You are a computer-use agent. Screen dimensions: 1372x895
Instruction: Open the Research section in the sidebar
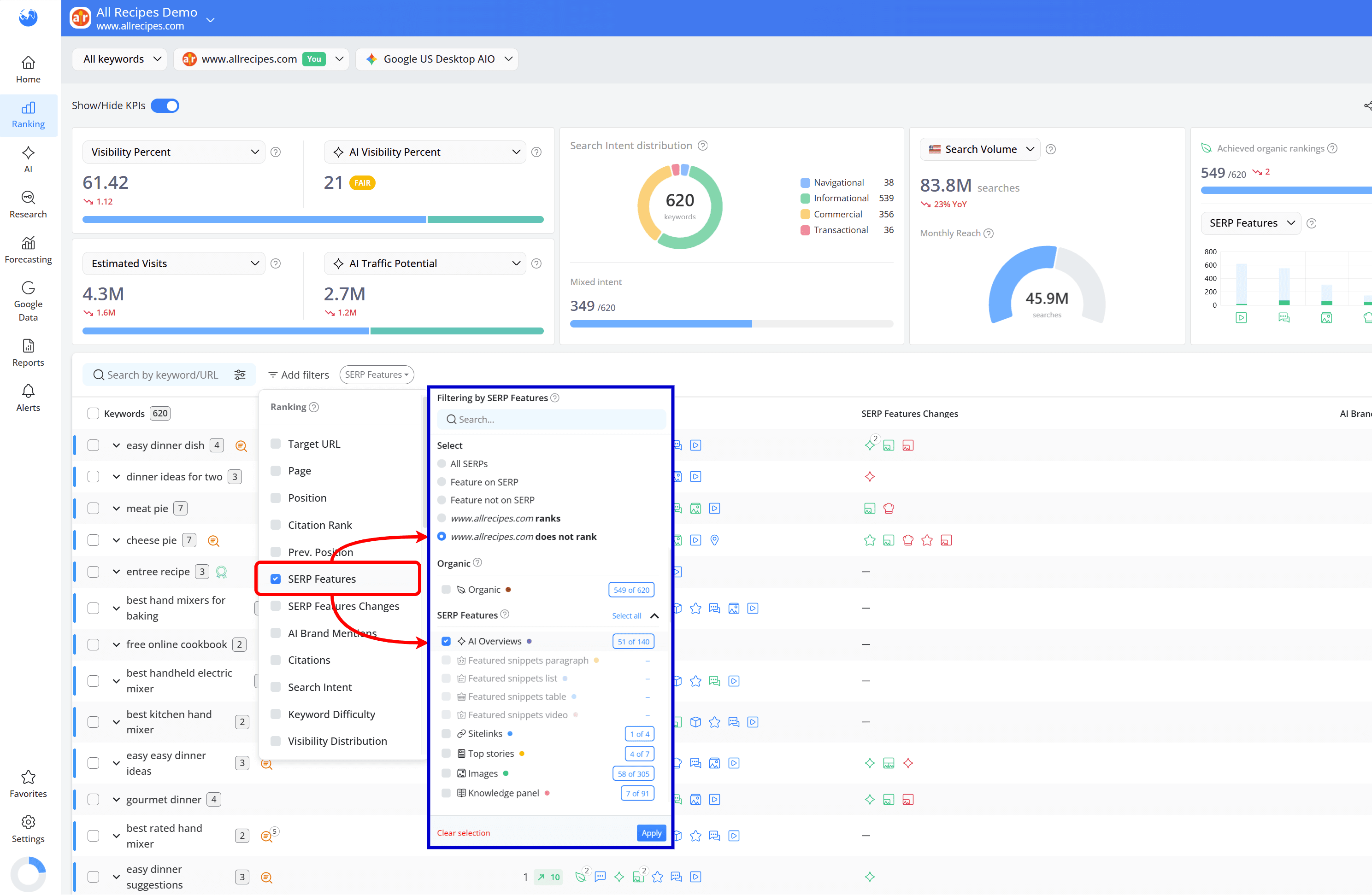[28, 205]
